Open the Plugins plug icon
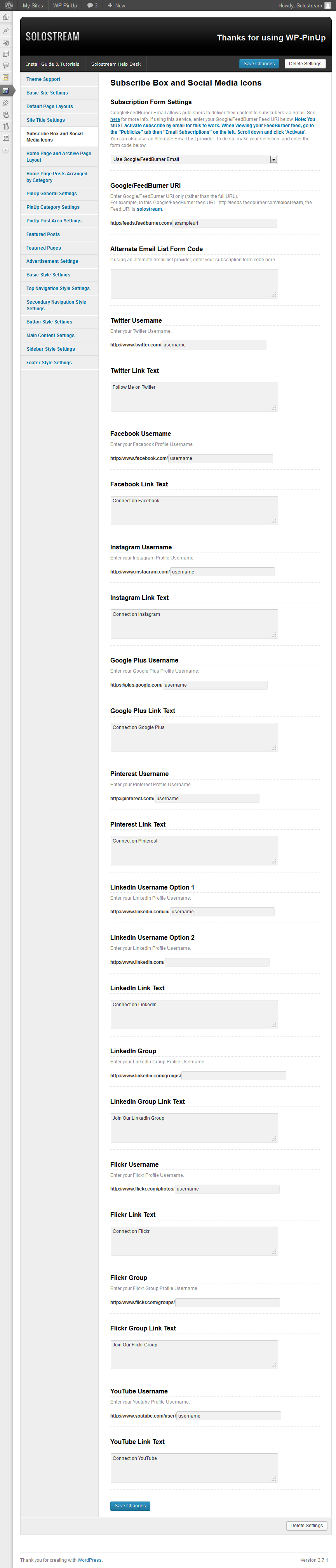The height and width of the screenshot is (1568, 336). click(6, 103)
